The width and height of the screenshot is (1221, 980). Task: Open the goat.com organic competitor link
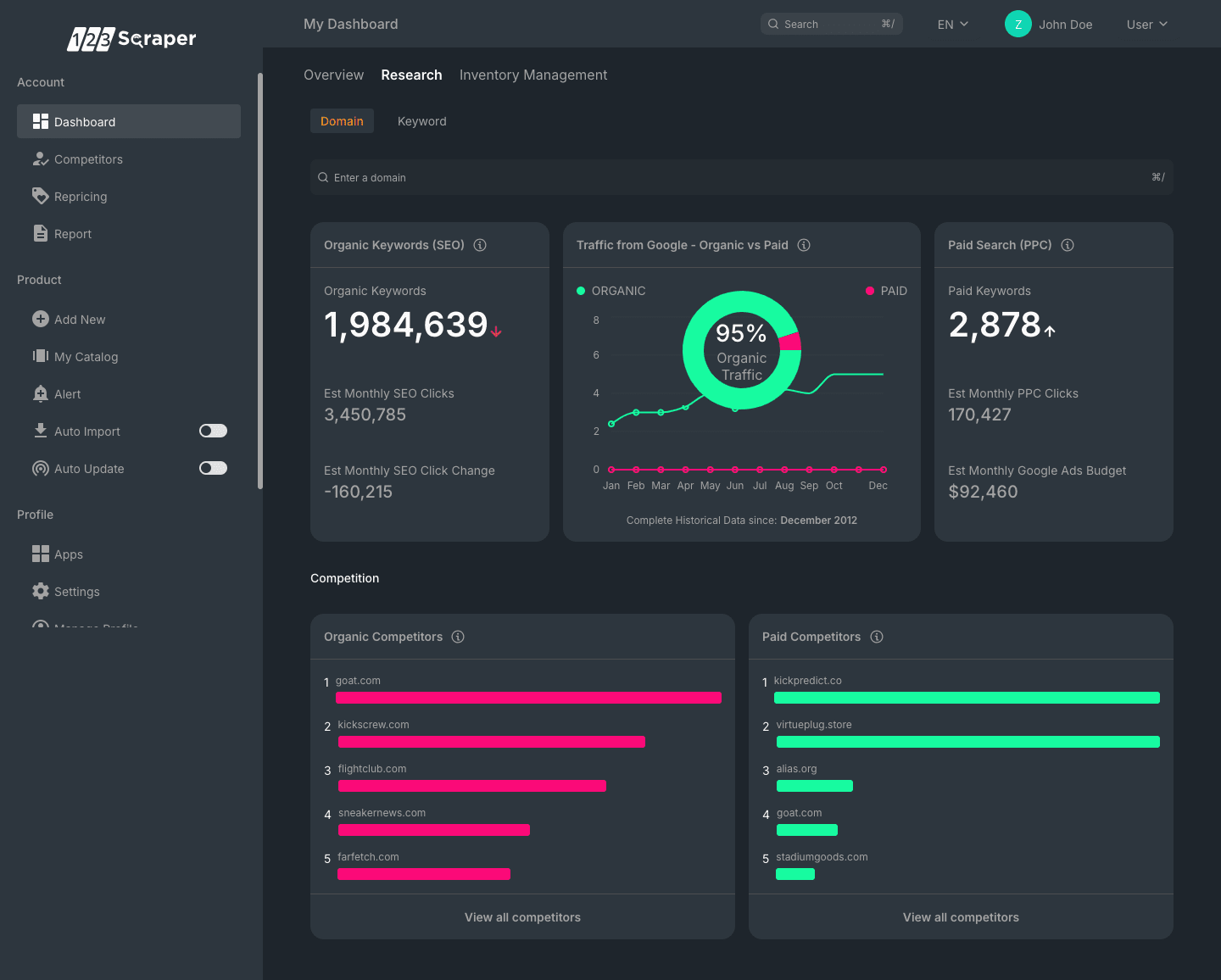(358, 680)
